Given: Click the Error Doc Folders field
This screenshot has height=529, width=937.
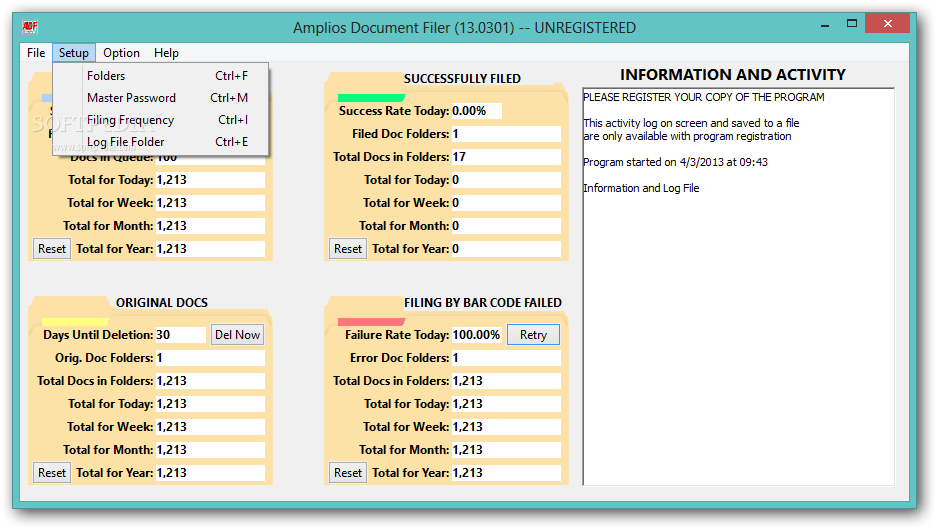Looking at the screenshot, I should coord(506,358).
